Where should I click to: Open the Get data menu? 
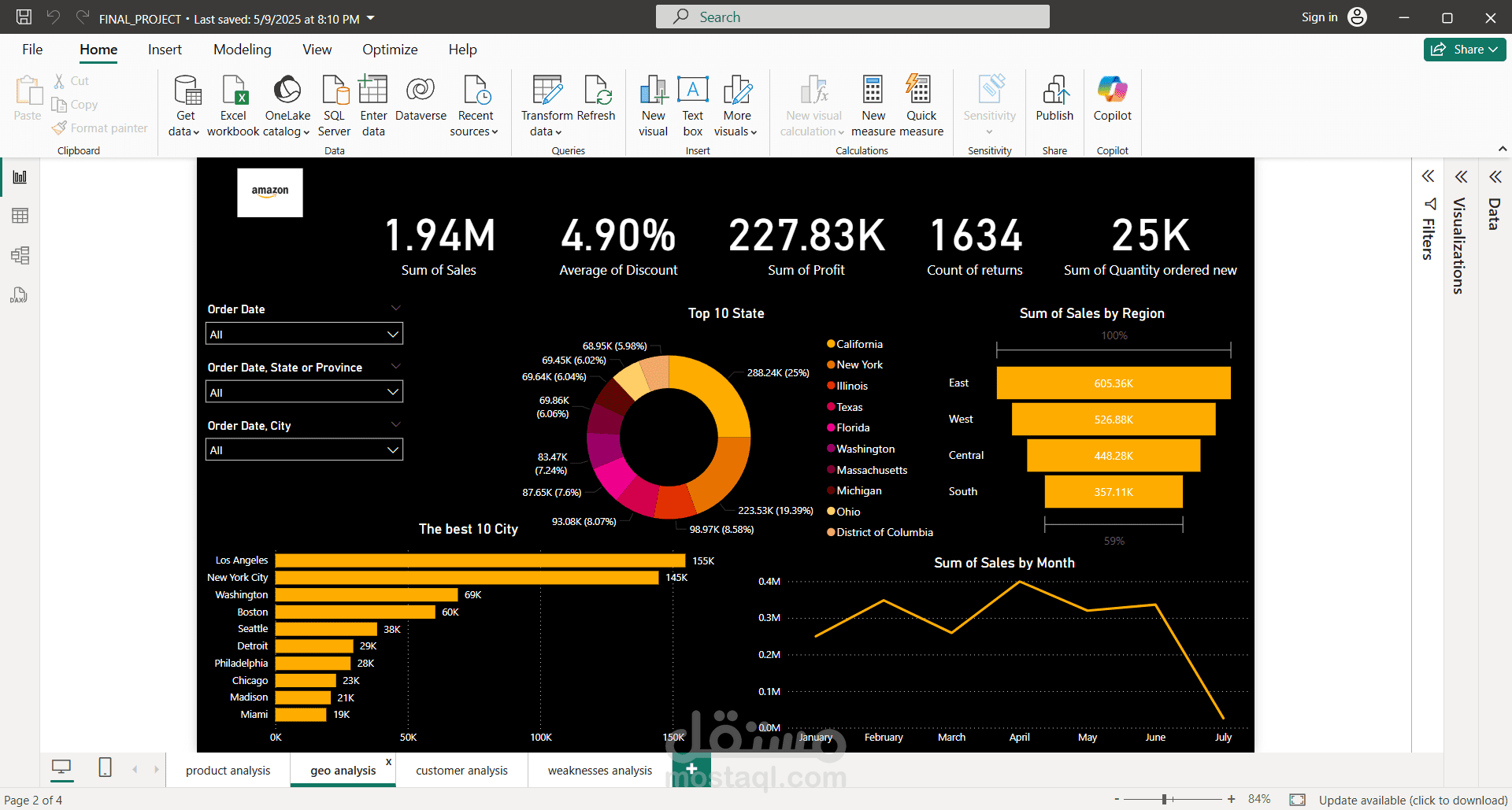click(x=186, y=105)
